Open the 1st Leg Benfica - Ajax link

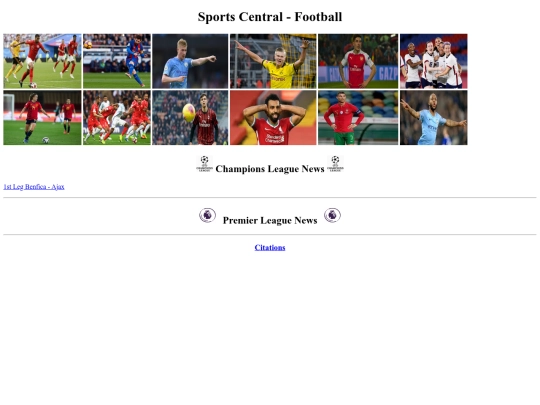pyautogui.click(x=34, y=187)
